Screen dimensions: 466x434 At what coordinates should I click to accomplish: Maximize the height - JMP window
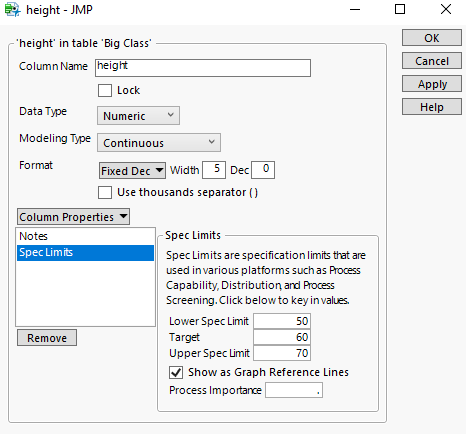tap(400, 9)
